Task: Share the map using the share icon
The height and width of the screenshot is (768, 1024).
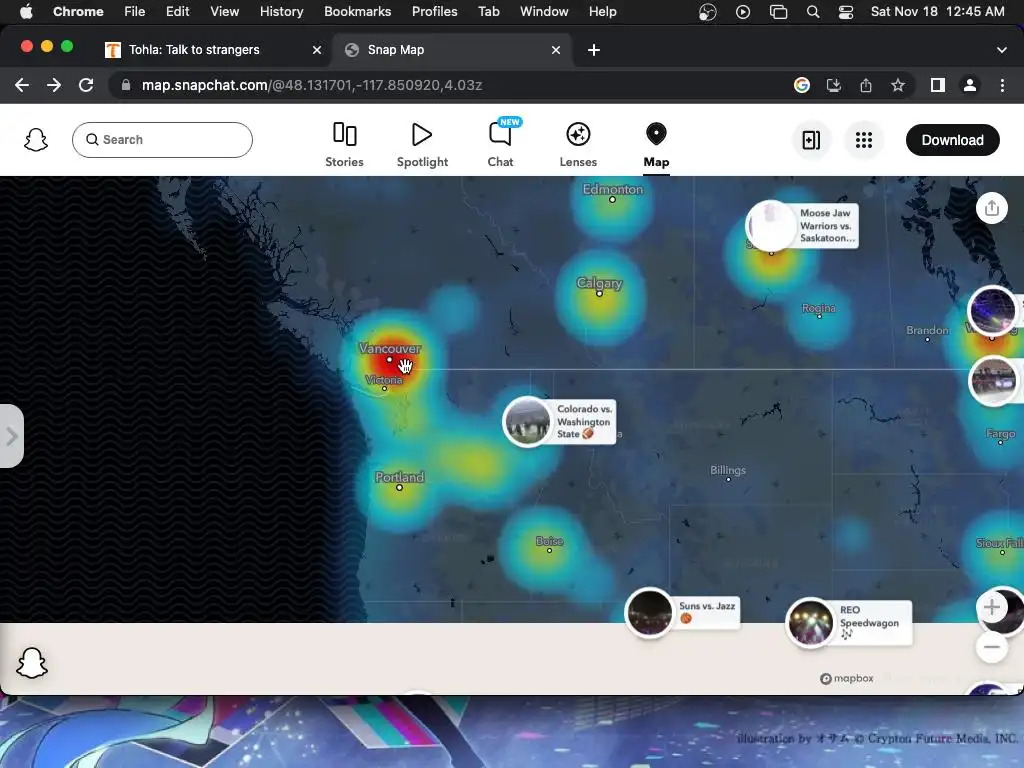Action: point(991,208)
